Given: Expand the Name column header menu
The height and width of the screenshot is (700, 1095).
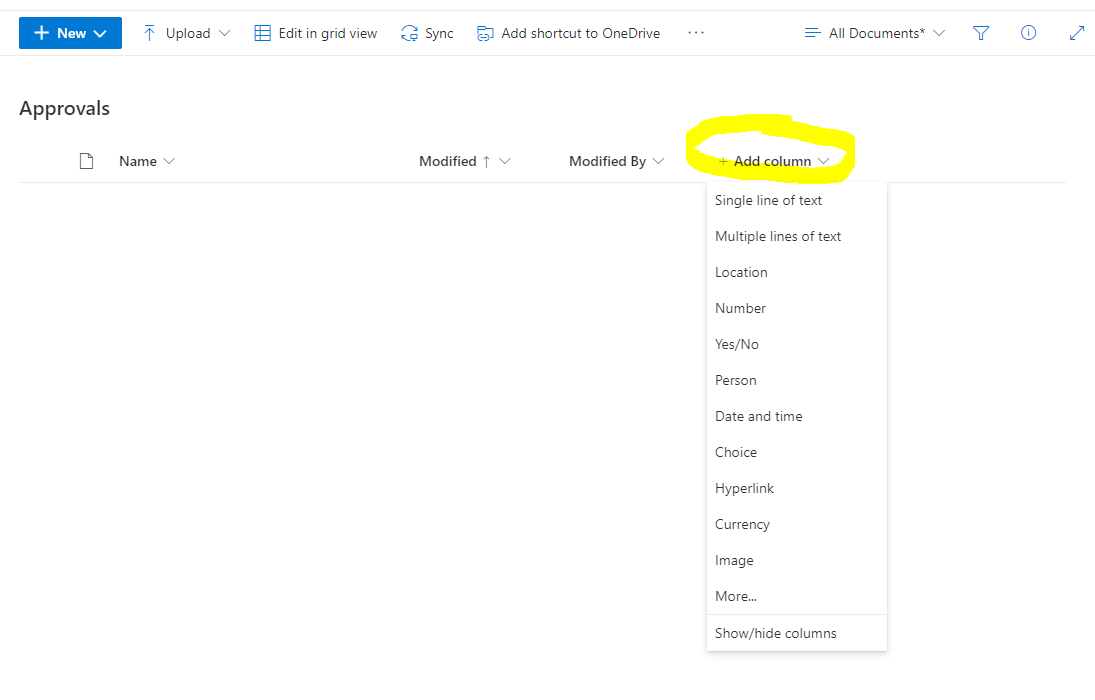Looking at the screenshot, I should coord(146,161).
